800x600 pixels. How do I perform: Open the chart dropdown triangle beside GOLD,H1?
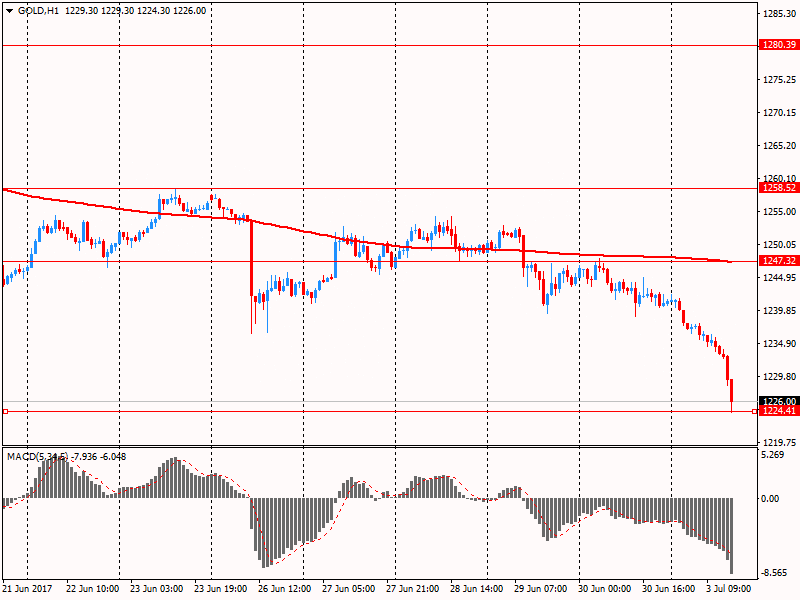click(x=9, y=11)
